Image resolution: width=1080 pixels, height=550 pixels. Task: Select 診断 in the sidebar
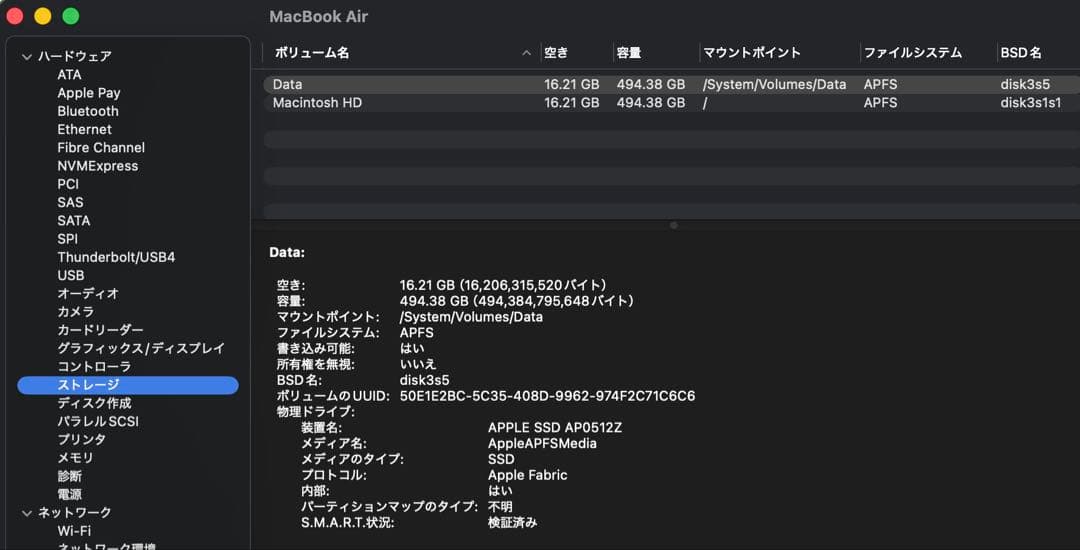click(x=70, y=476)
